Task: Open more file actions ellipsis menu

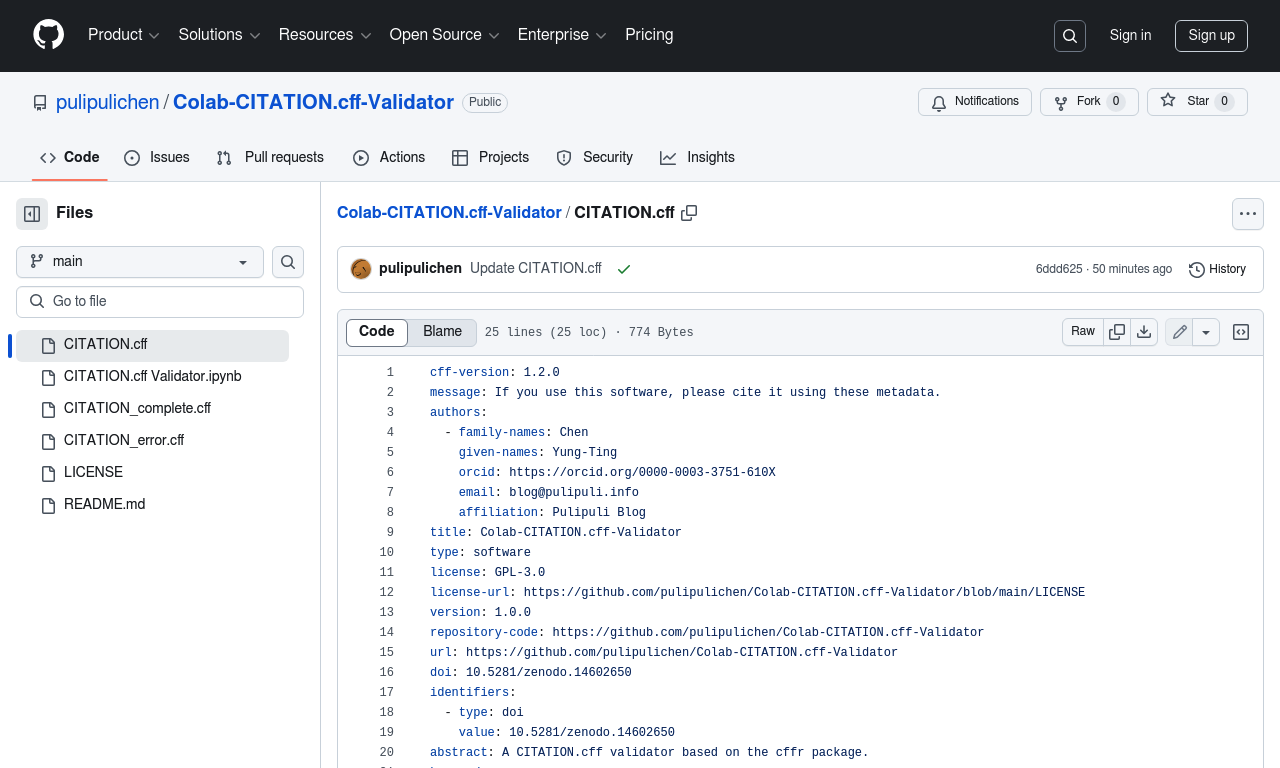Action: (x=1247, y=214)
